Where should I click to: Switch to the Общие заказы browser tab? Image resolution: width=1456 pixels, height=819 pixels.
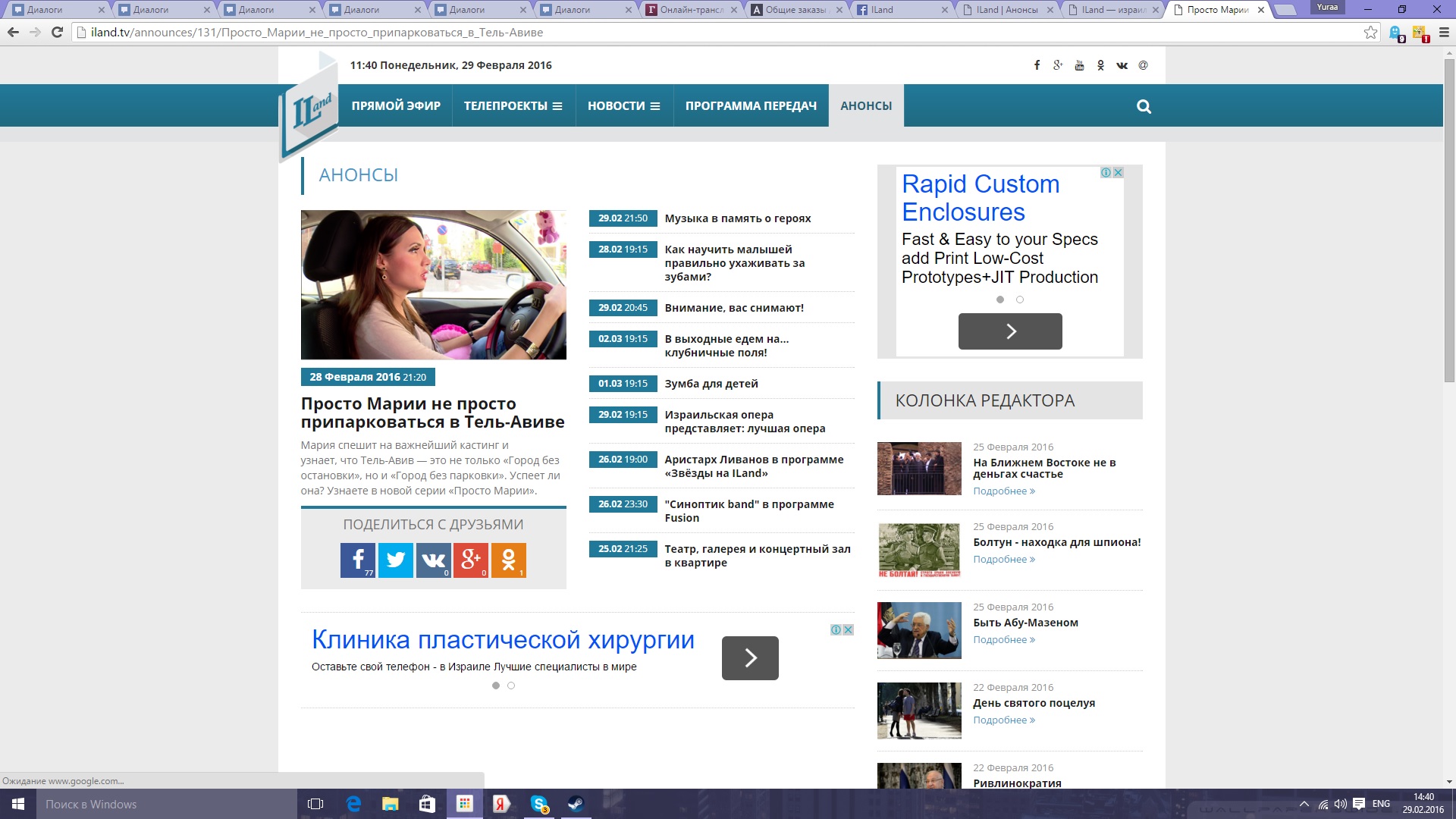pyautogui.click(x=795, y=10)
